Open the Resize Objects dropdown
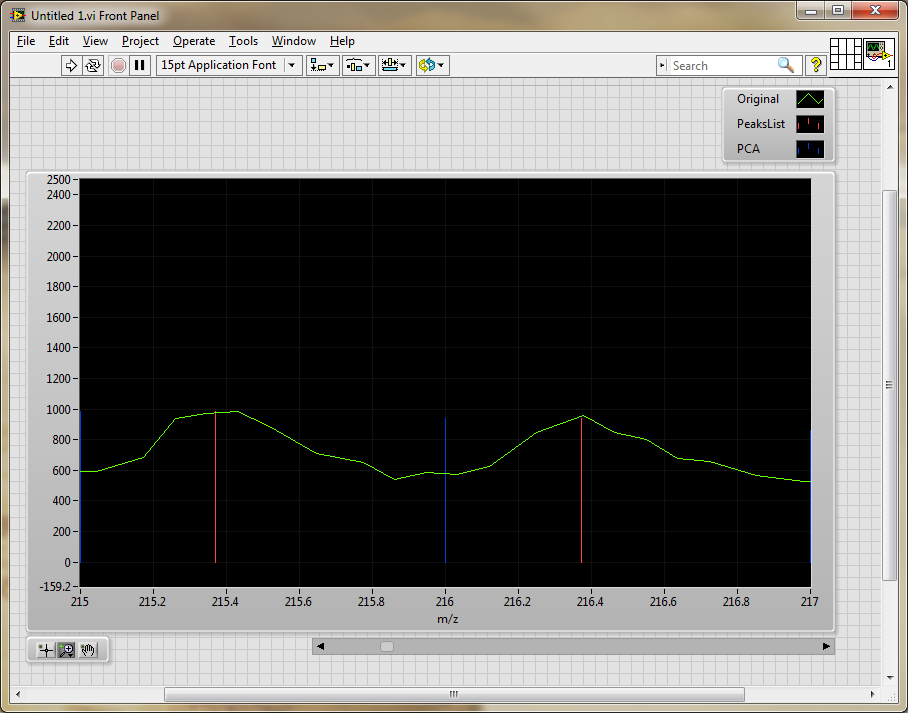The height and width of the screenshot is (713, 908). (394, 65)
